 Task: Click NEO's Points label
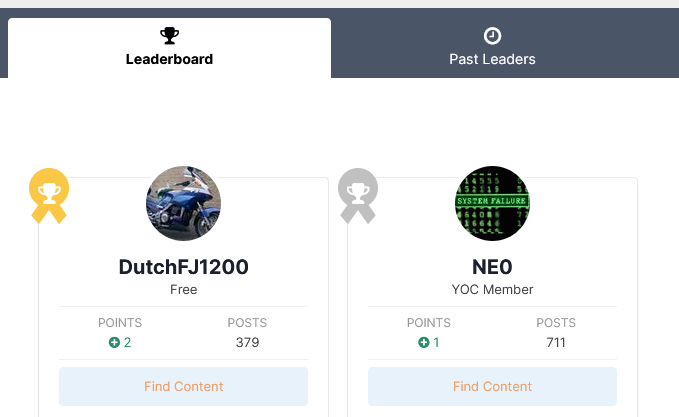(429, 323)
